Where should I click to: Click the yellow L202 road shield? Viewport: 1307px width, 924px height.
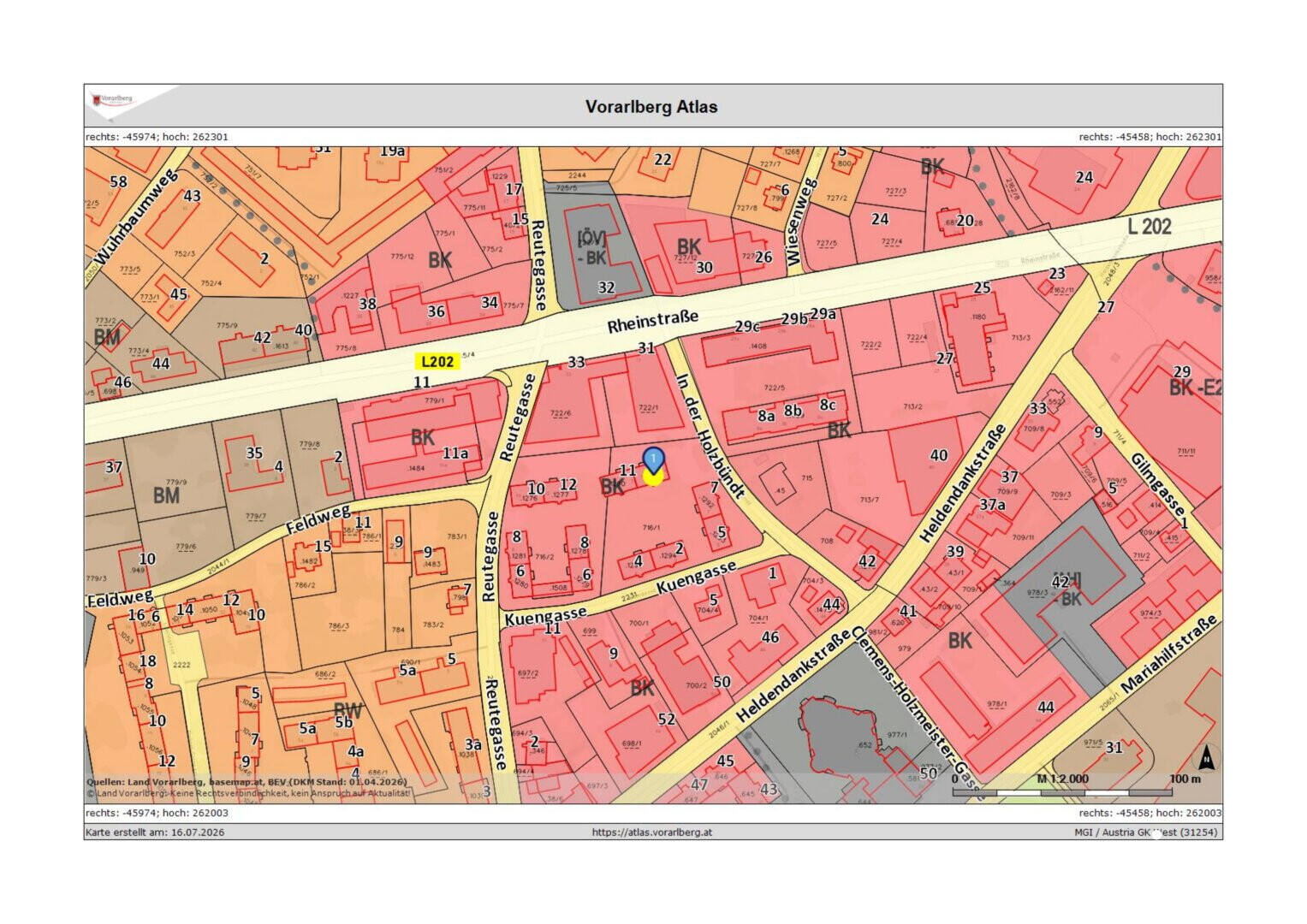tap(437, 361)
